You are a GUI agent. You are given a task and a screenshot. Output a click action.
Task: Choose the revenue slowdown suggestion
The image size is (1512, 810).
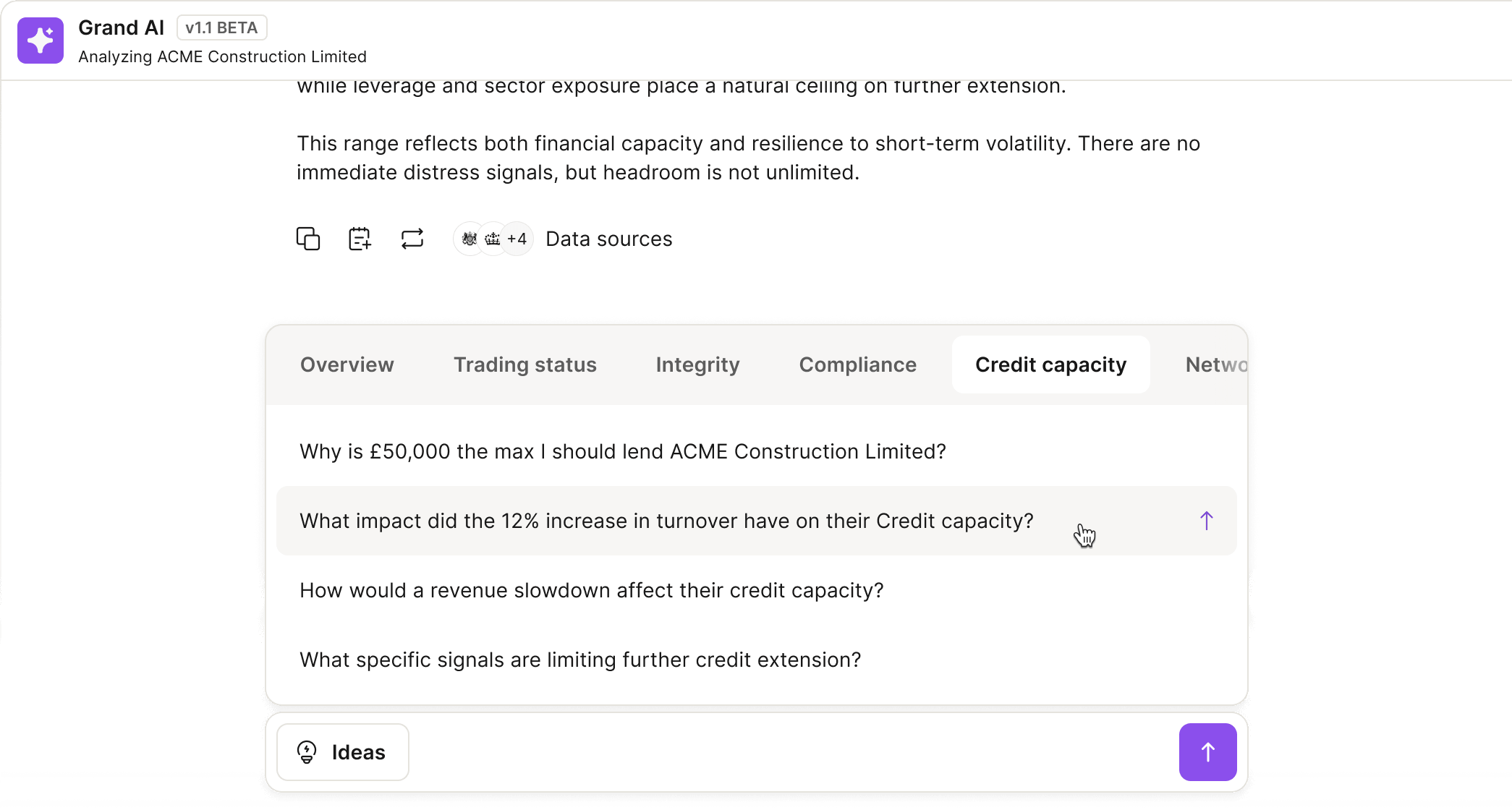[x=591, y=590]
